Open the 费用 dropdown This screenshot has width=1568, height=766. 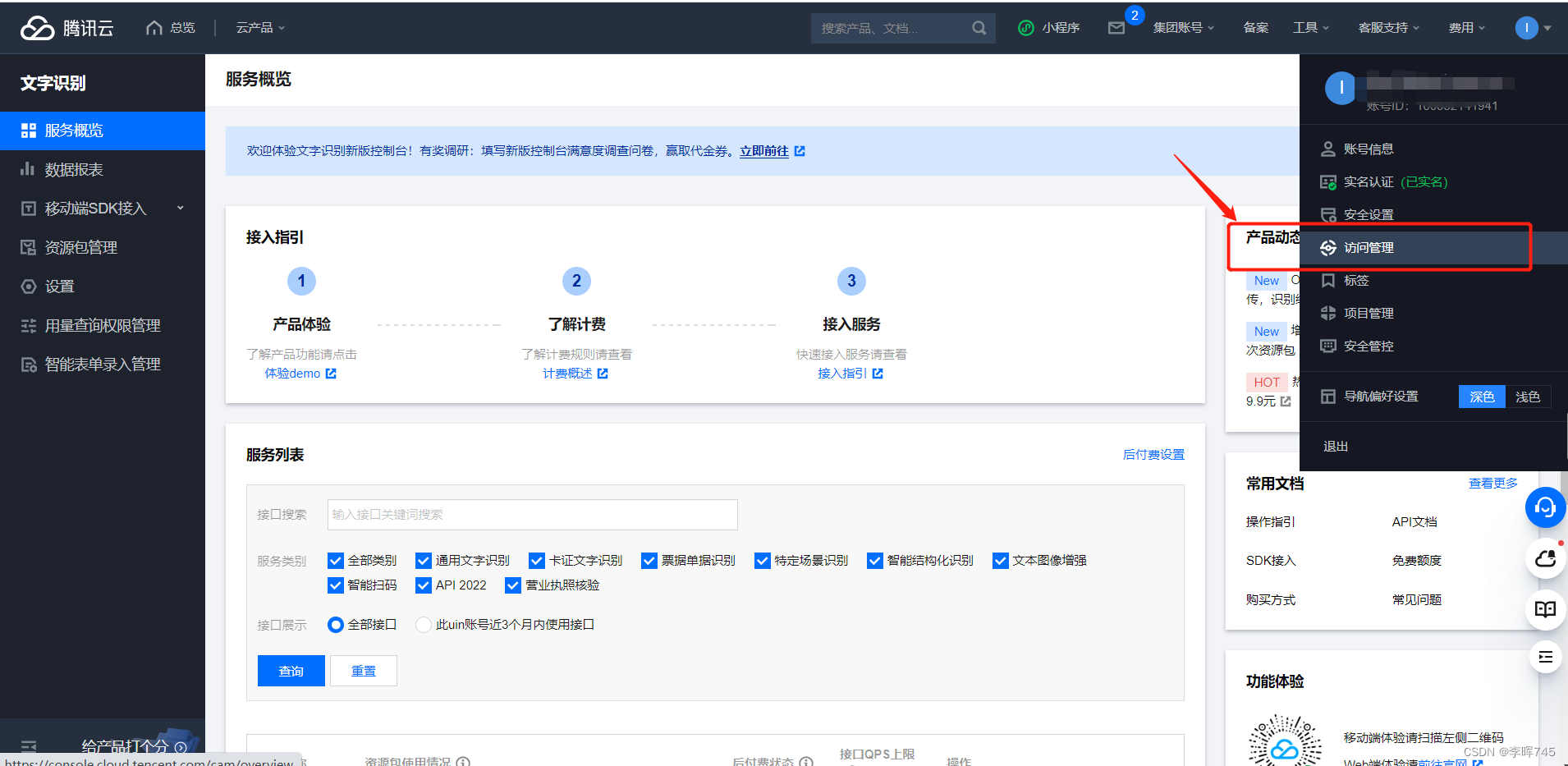click(1466, 28)
